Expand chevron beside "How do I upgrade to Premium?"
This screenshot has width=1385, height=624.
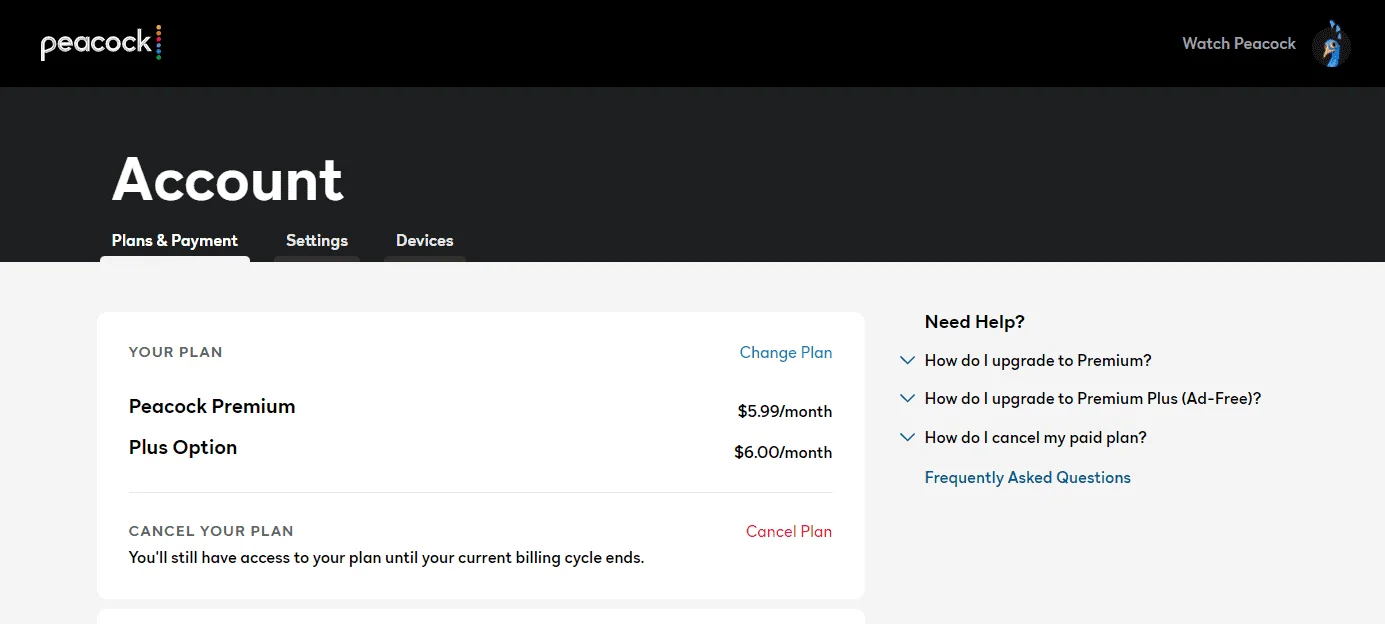tap(907, 360)
